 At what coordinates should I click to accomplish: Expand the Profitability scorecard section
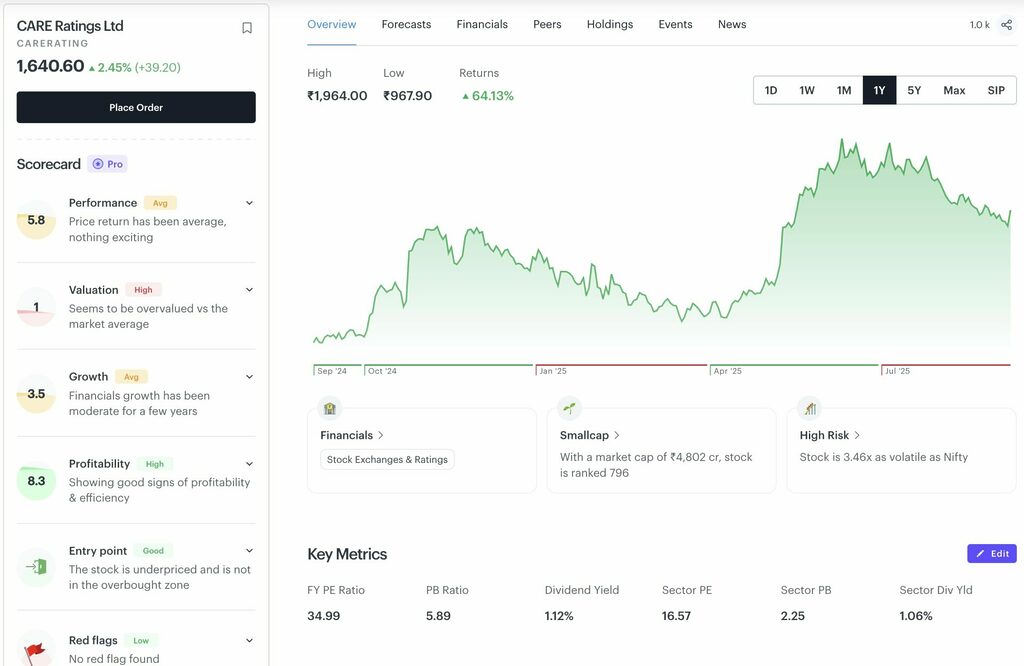(249, 464)
